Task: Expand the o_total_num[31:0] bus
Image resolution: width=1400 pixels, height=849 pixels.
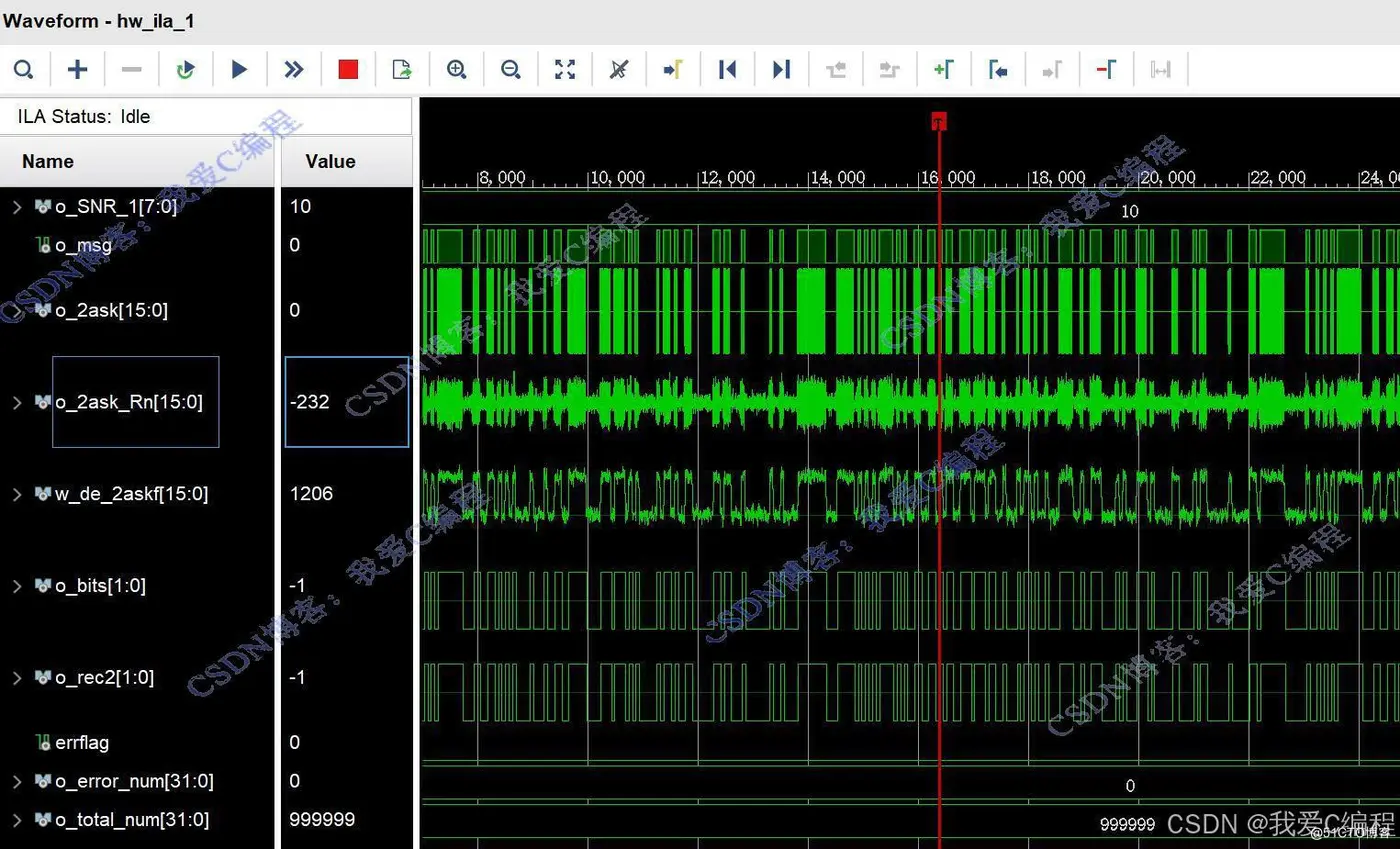Action: tap(17, 820)
